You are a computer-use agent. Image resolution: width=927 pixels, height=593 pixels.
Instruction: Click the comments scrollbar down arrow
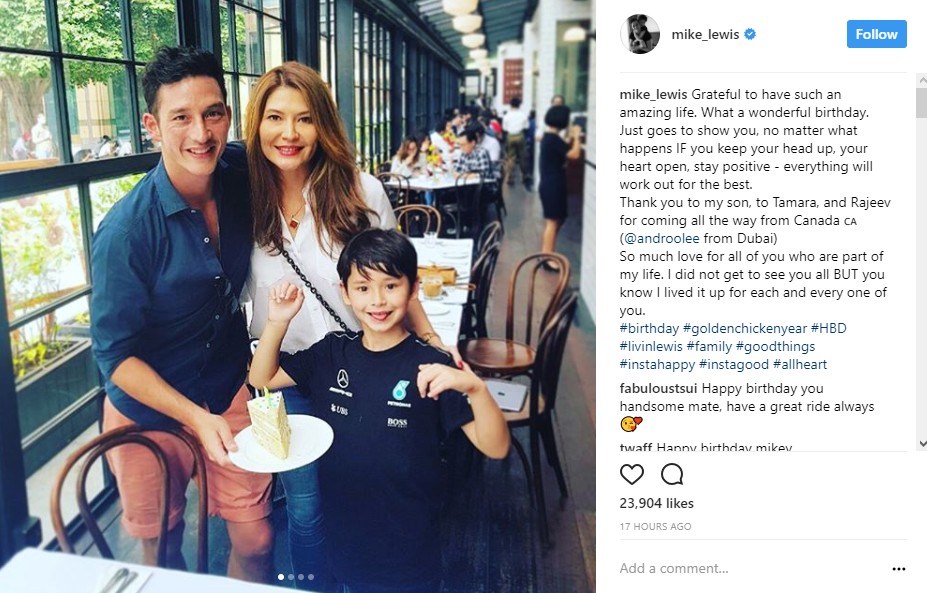(922, 443)
